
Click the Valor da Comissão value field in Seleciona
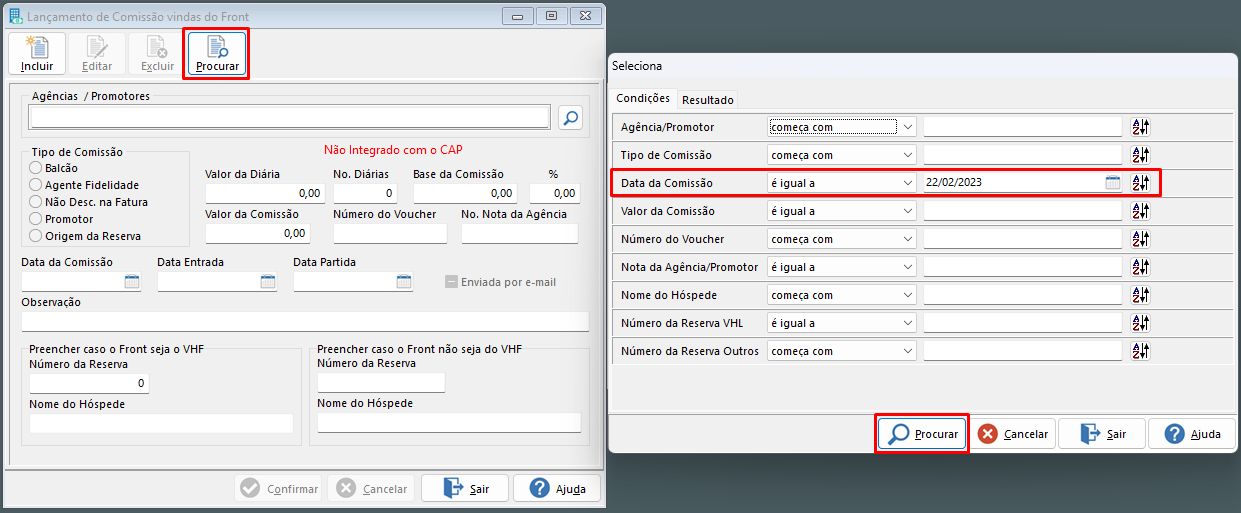tap(1023, 211)
